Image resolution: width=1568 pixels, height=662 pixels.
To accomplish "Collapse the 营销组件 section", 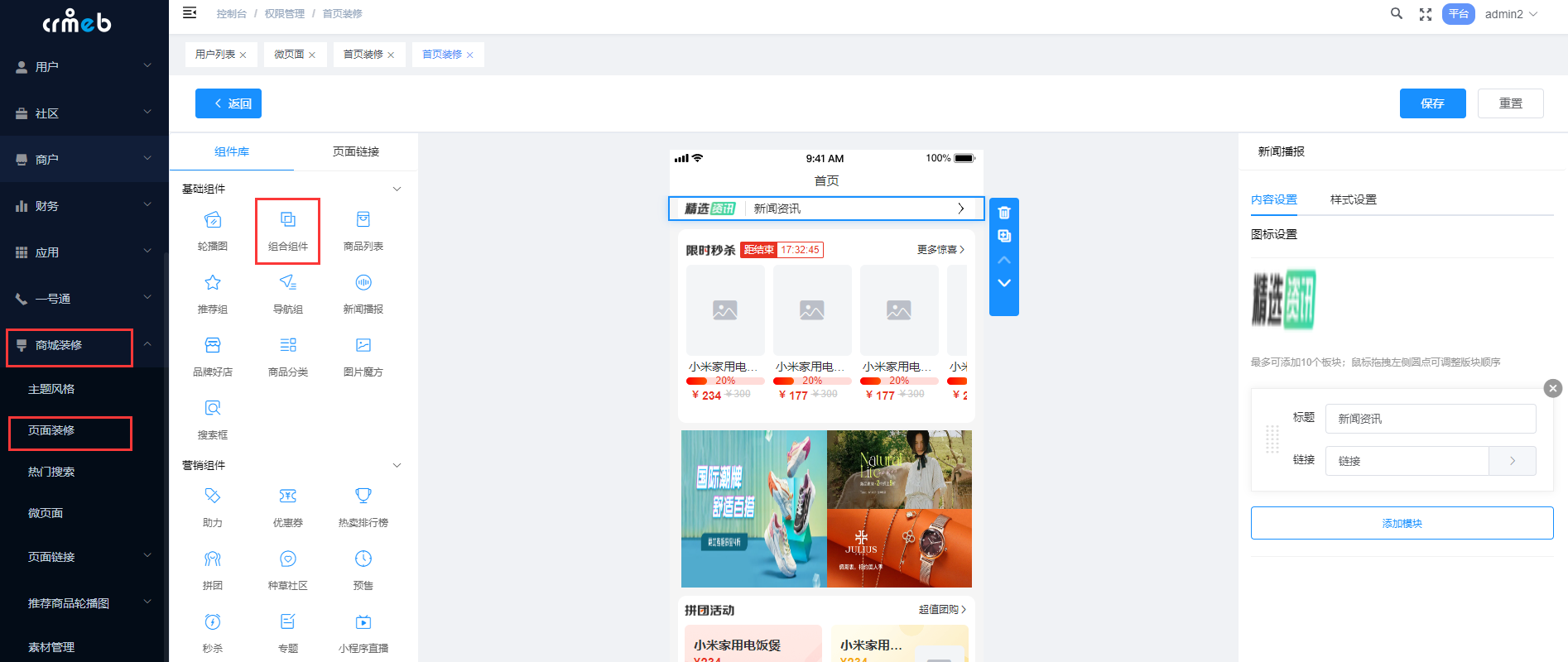I will [397, 465].
